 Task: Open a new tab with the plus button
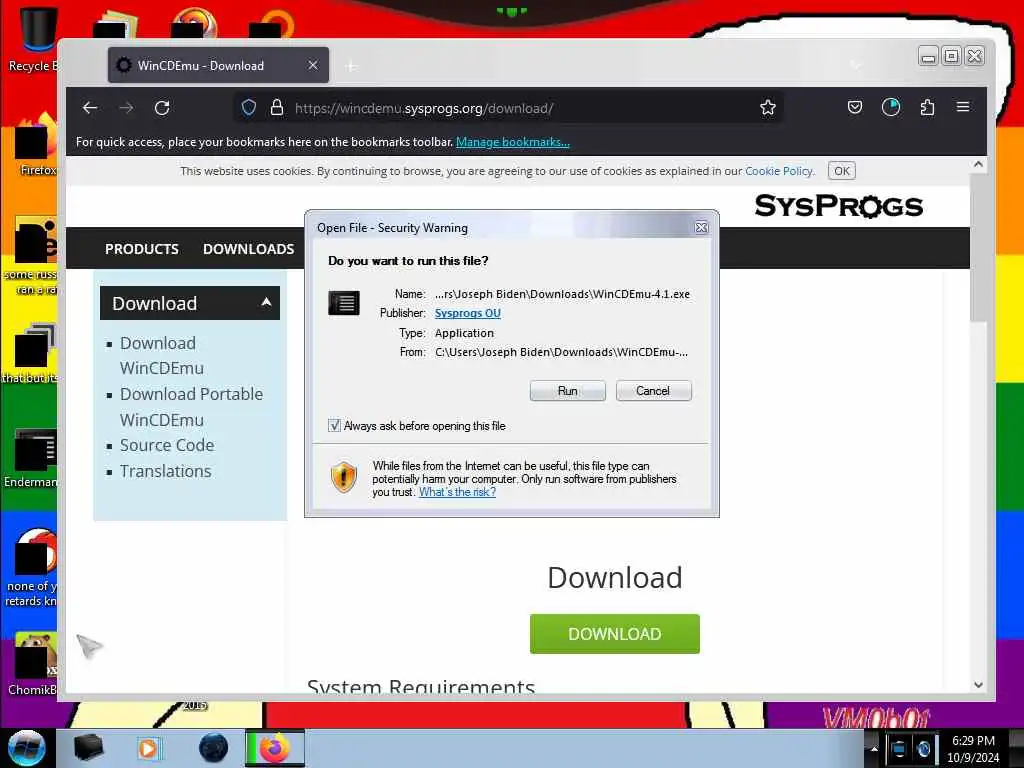coord(351,66)
